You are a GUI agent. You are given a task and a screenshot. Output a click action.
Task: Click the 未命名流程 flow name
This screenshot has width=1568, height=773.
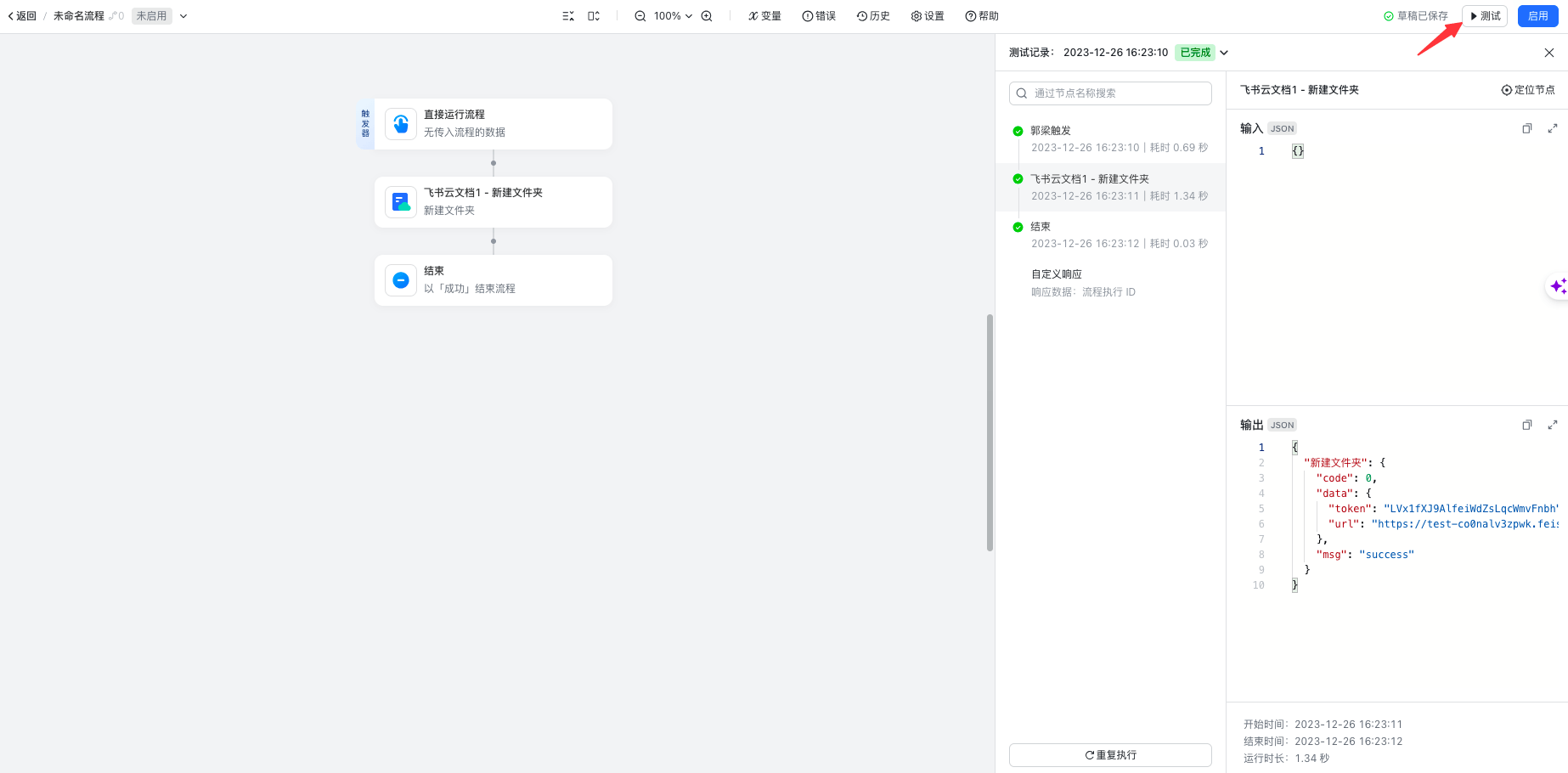coord(78,16)
